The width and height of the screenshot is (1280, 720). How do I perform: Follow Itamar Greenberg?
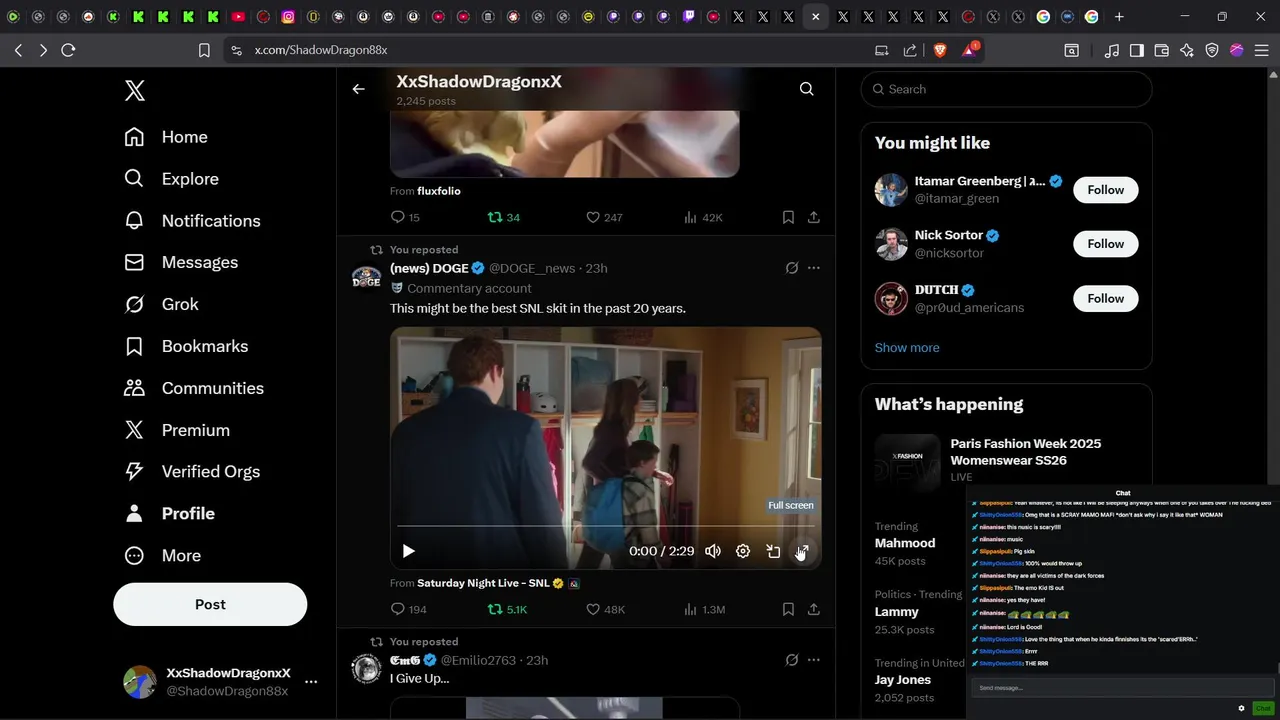coord(1106,190)
